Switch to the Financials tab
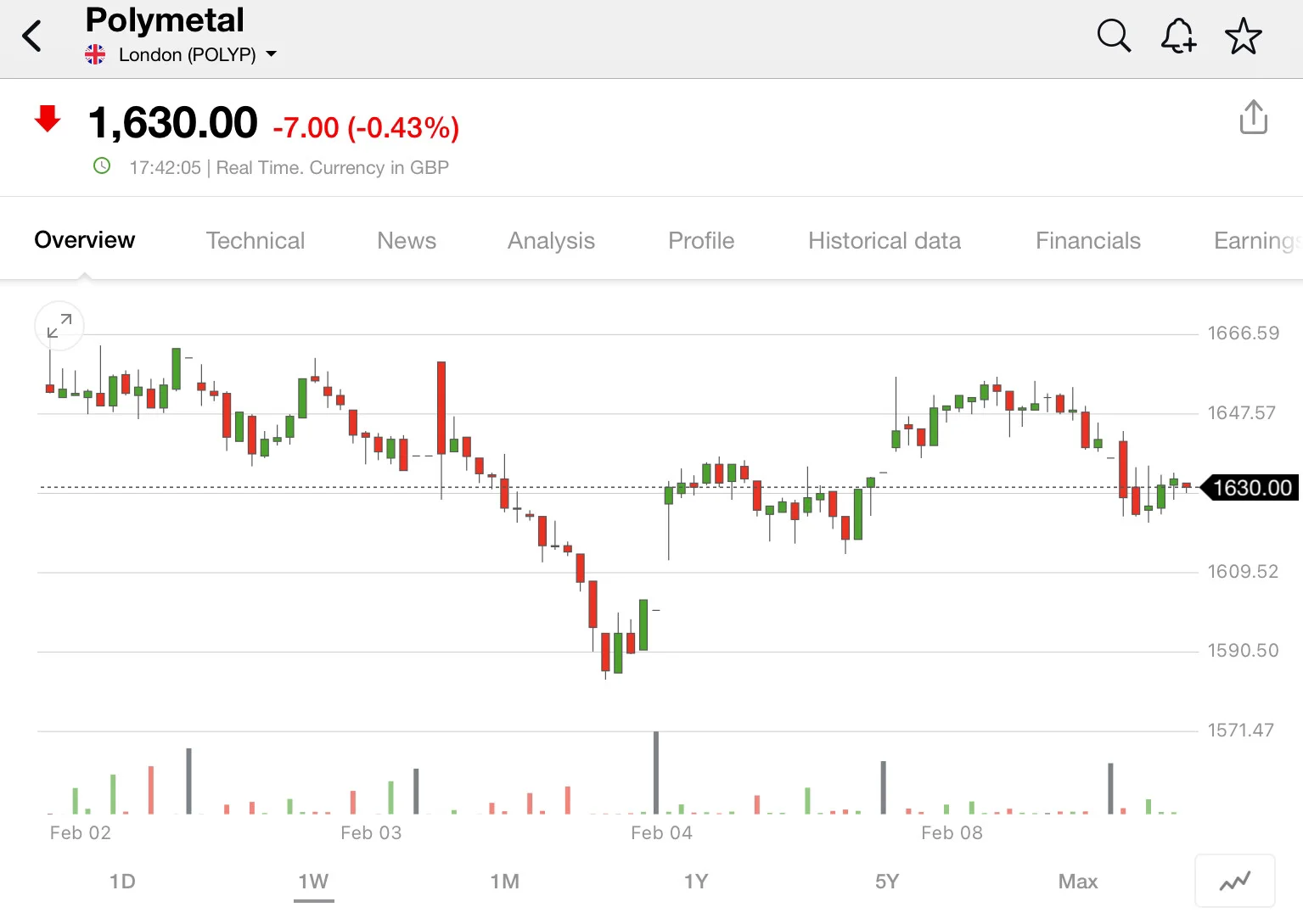 pyautogui.click(x=1088, y=241)
